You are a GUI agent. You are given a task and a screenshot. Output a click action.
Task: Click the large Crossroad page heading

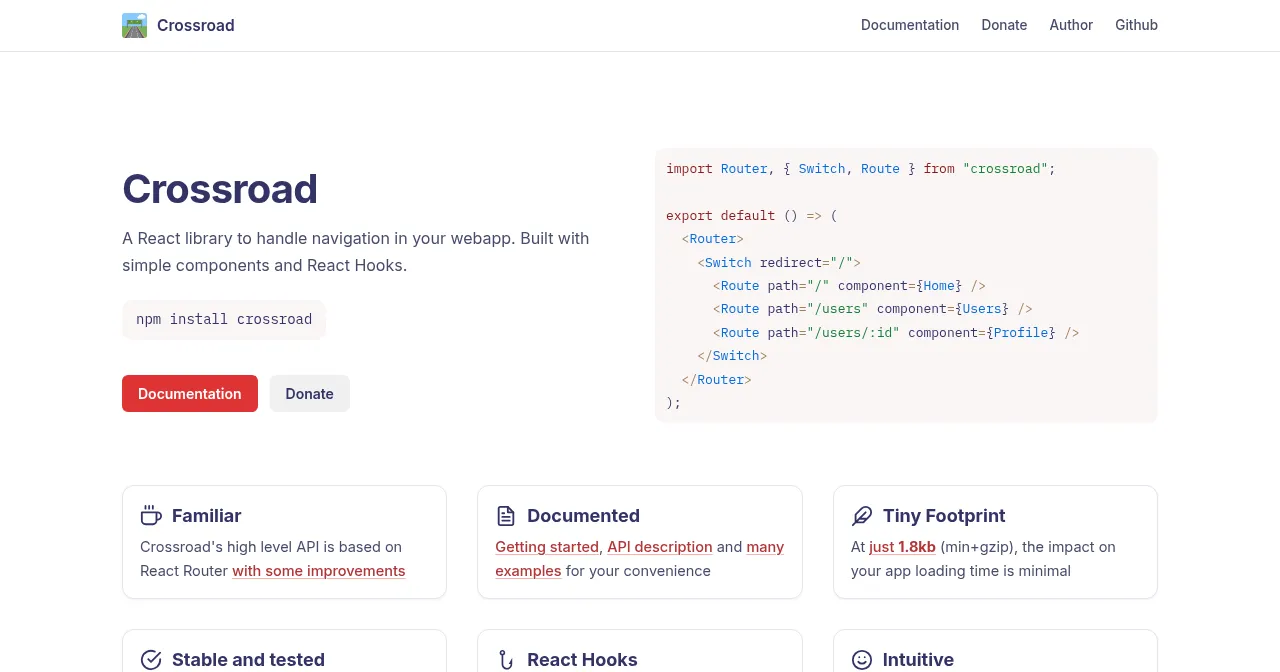click(220, 189)
